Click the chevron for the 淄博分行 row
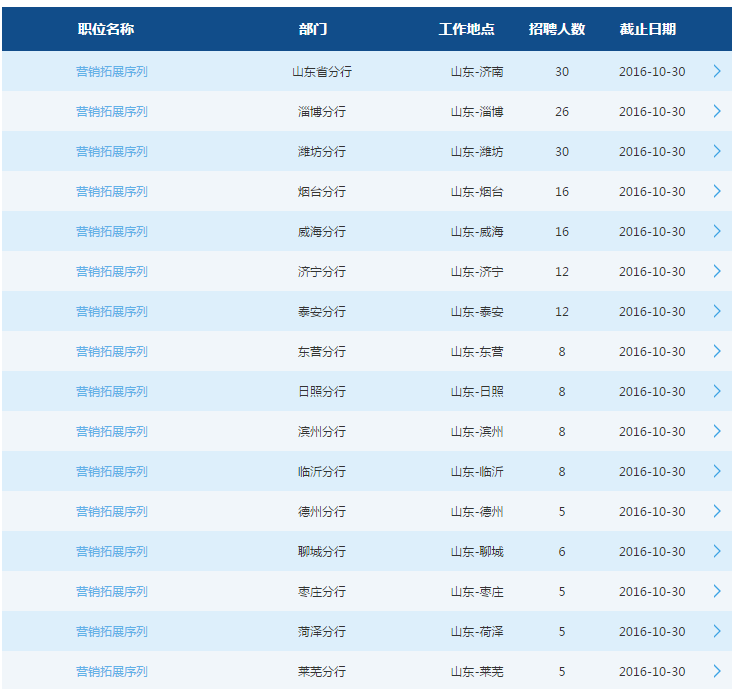This screenshot has width=735, height=689. click(716, 111)
